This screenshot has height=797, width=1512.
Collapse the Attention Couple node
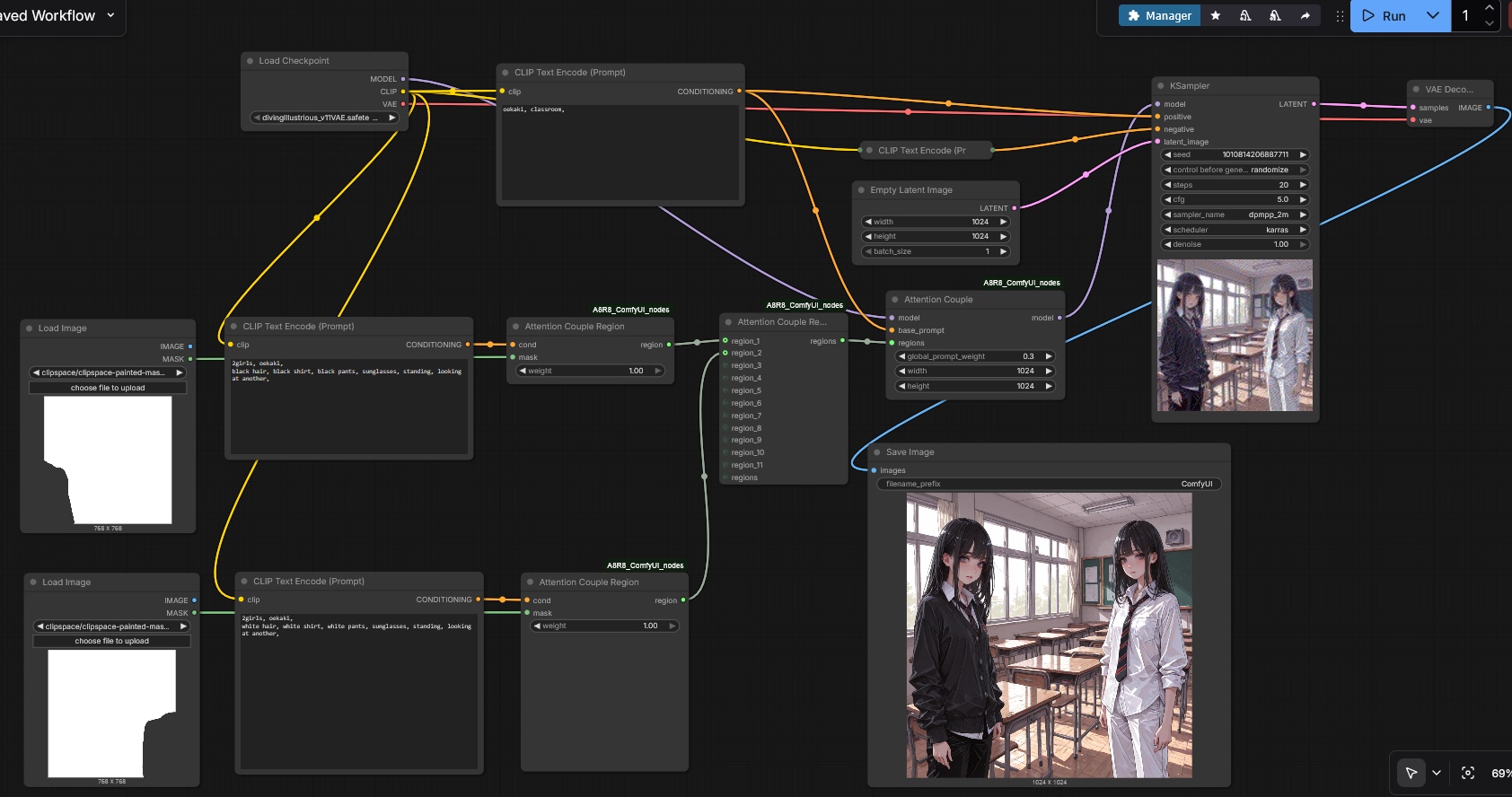coord(895,300)
